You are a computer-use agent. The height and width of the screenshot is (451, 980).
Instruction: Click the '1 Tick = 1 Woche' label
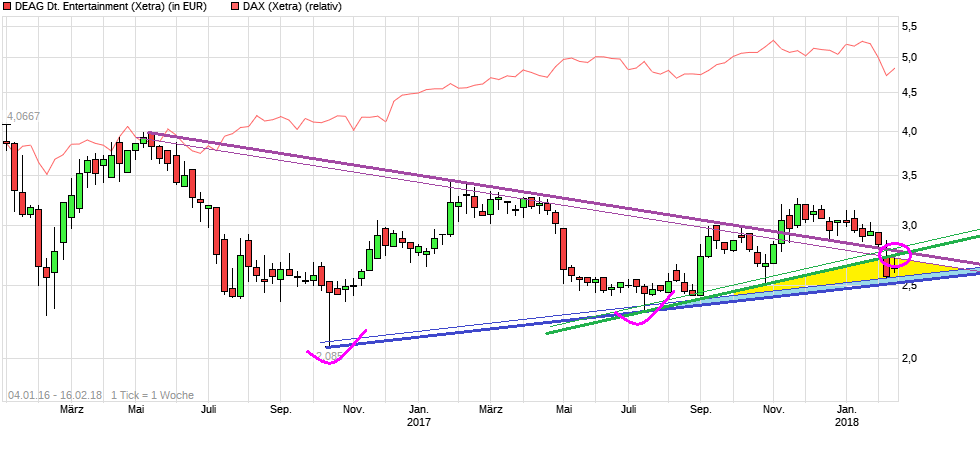point(152,395)
